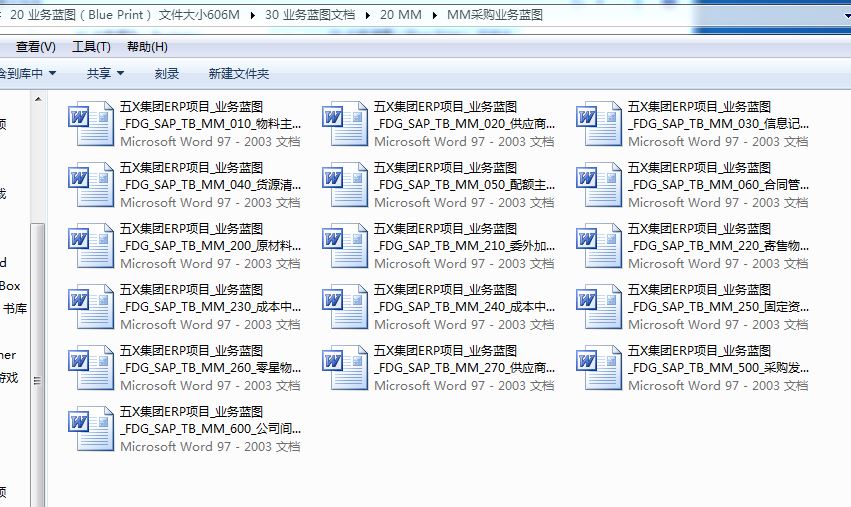Expand arrow before MM采购业务蓝图 breadcrumb
This screenshot has height=507, width=851.
[x=434, y=15]
